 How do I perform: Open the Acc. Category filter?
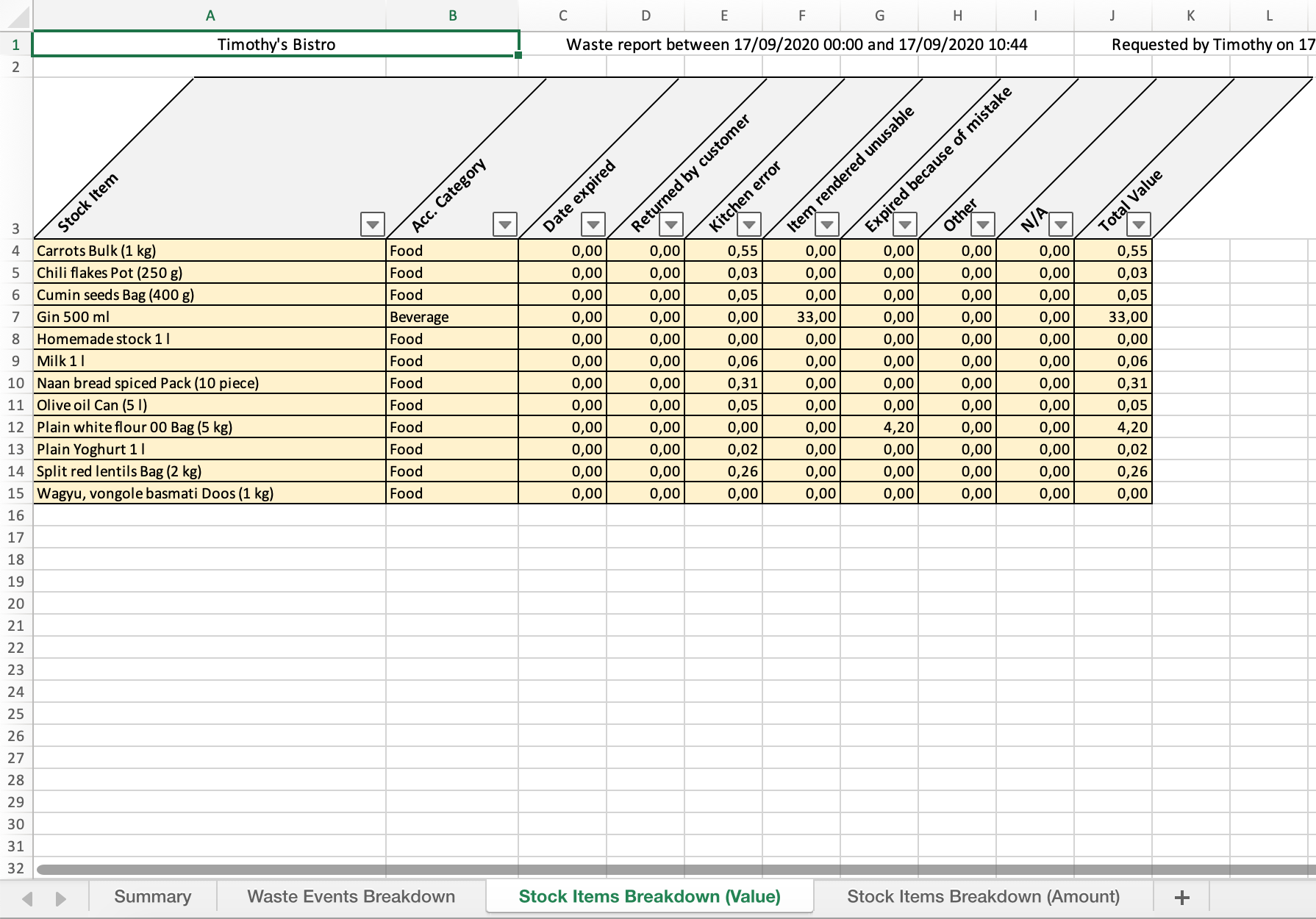pos(504,224)
